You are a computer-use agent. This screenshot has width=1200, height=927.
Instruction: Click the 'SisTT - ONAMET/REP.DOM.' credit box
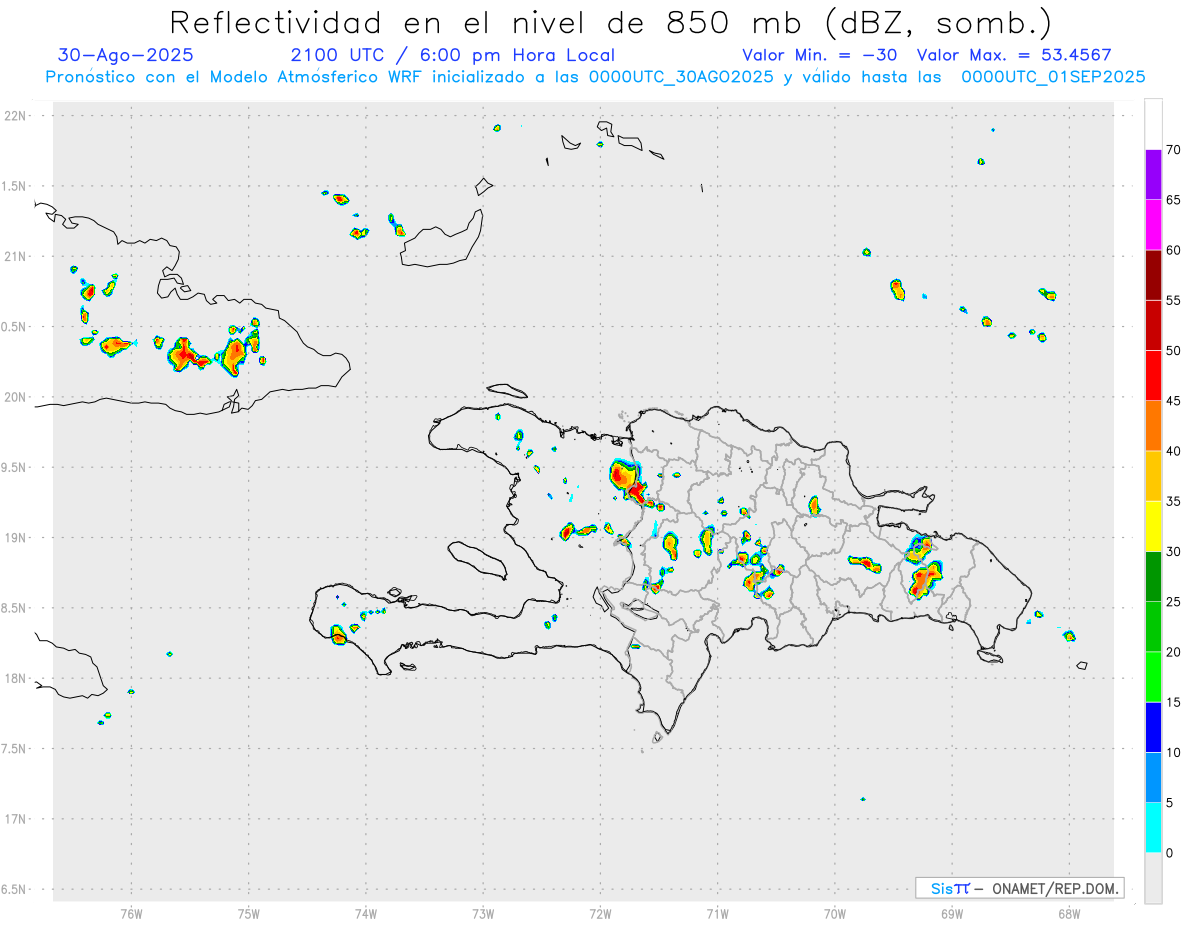(1019, 888)
